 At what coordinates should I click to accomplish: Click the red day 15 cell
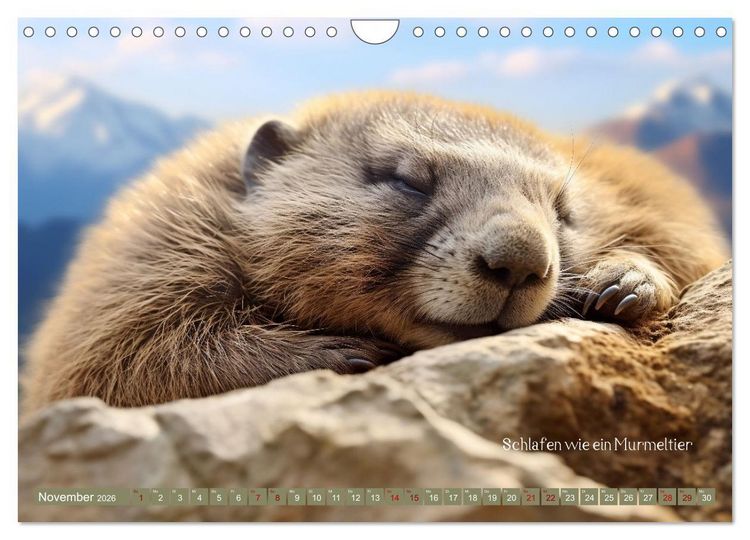(x=414, y=497)
